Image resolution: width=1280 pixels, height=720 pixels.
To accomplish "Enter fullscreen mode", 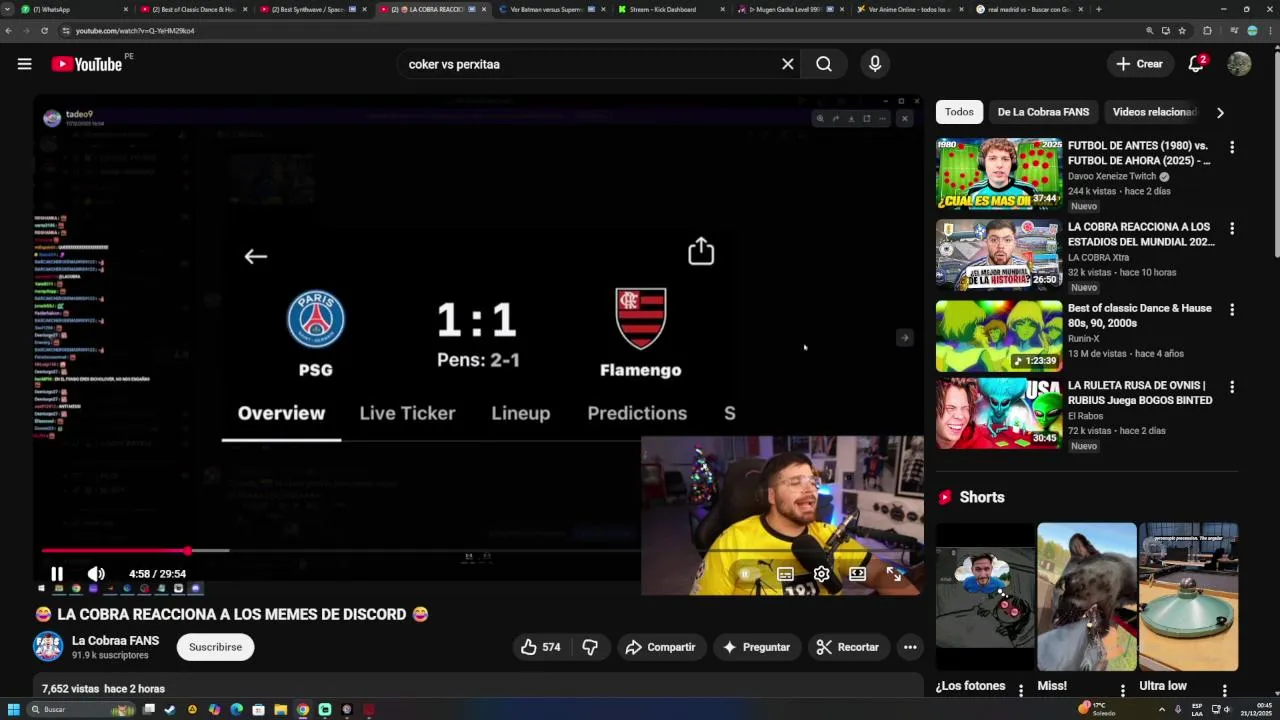I will 893,574.
